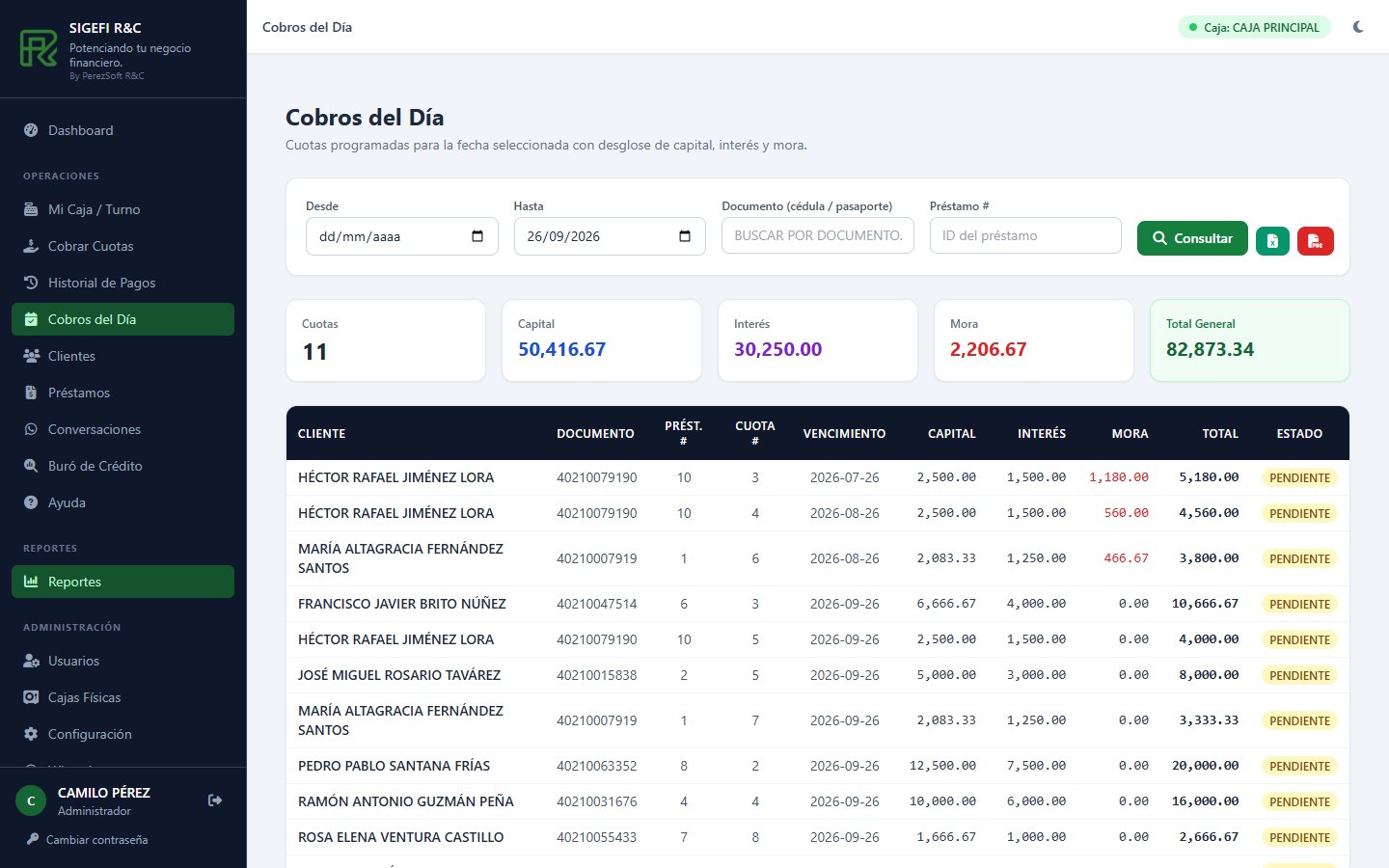The width and height of the screenshot is (1389, 868).
Task: Click the Préstamos document icon
Action: point(31,393)
